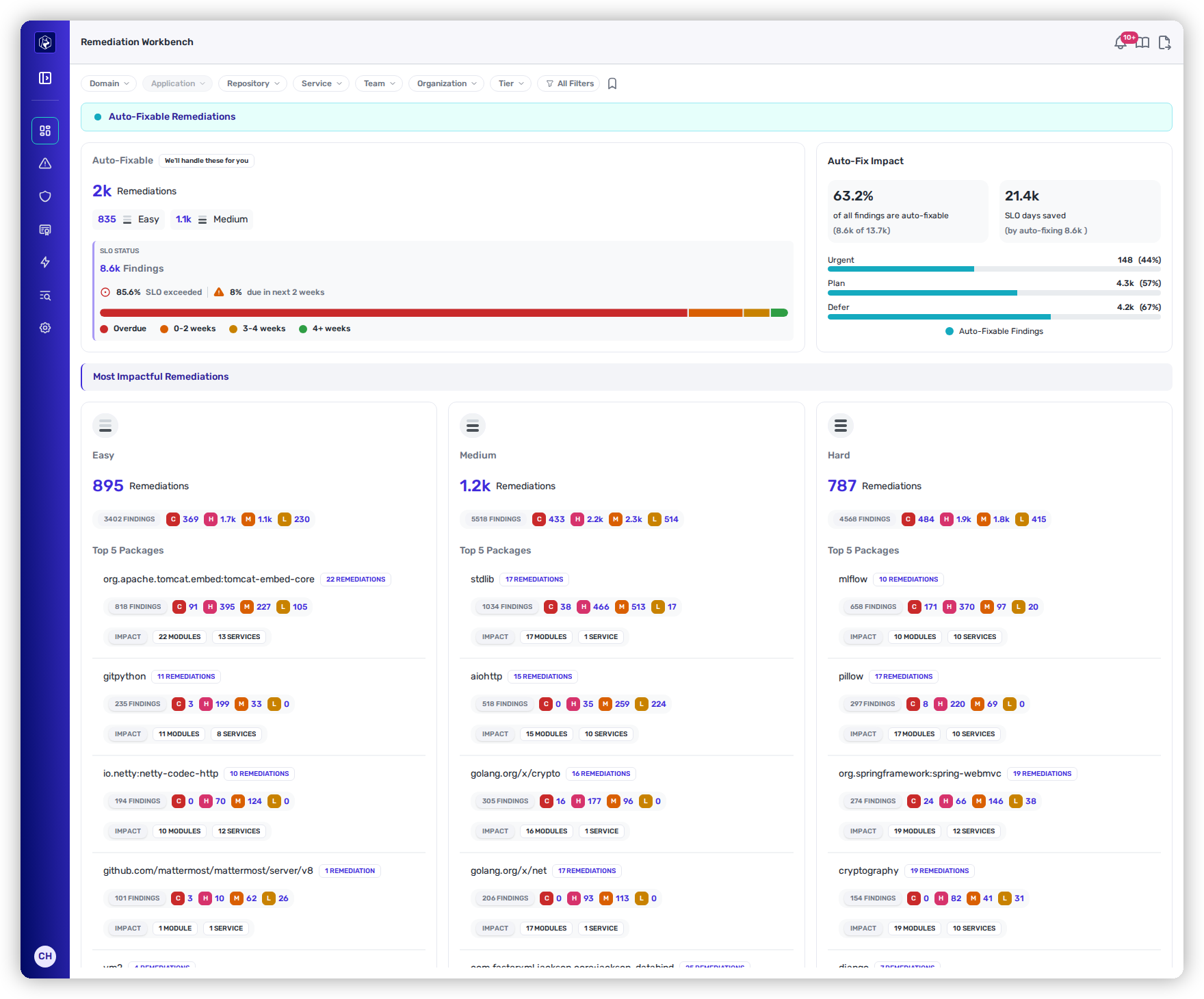Open the settings gear in sidebar
This screenshot has width=1204, height=999.
coord(45,328)
